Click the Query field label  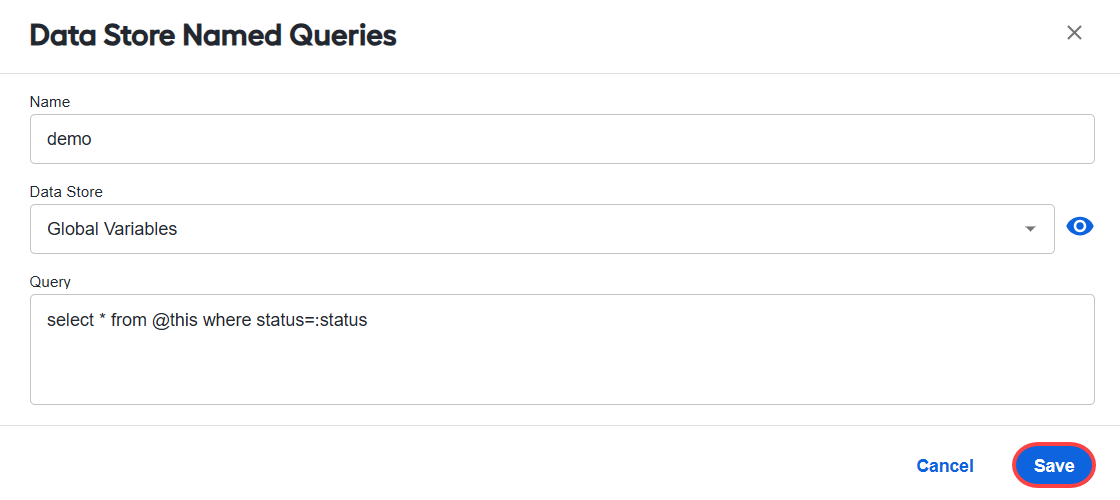click(x=50, y=282)
